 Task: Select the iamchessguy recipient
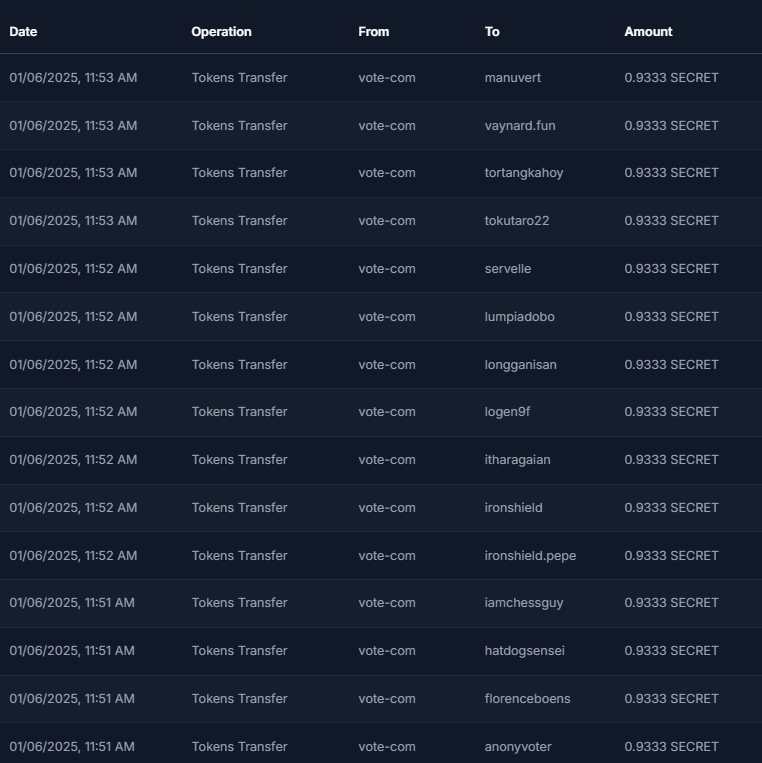coord(524,603)
